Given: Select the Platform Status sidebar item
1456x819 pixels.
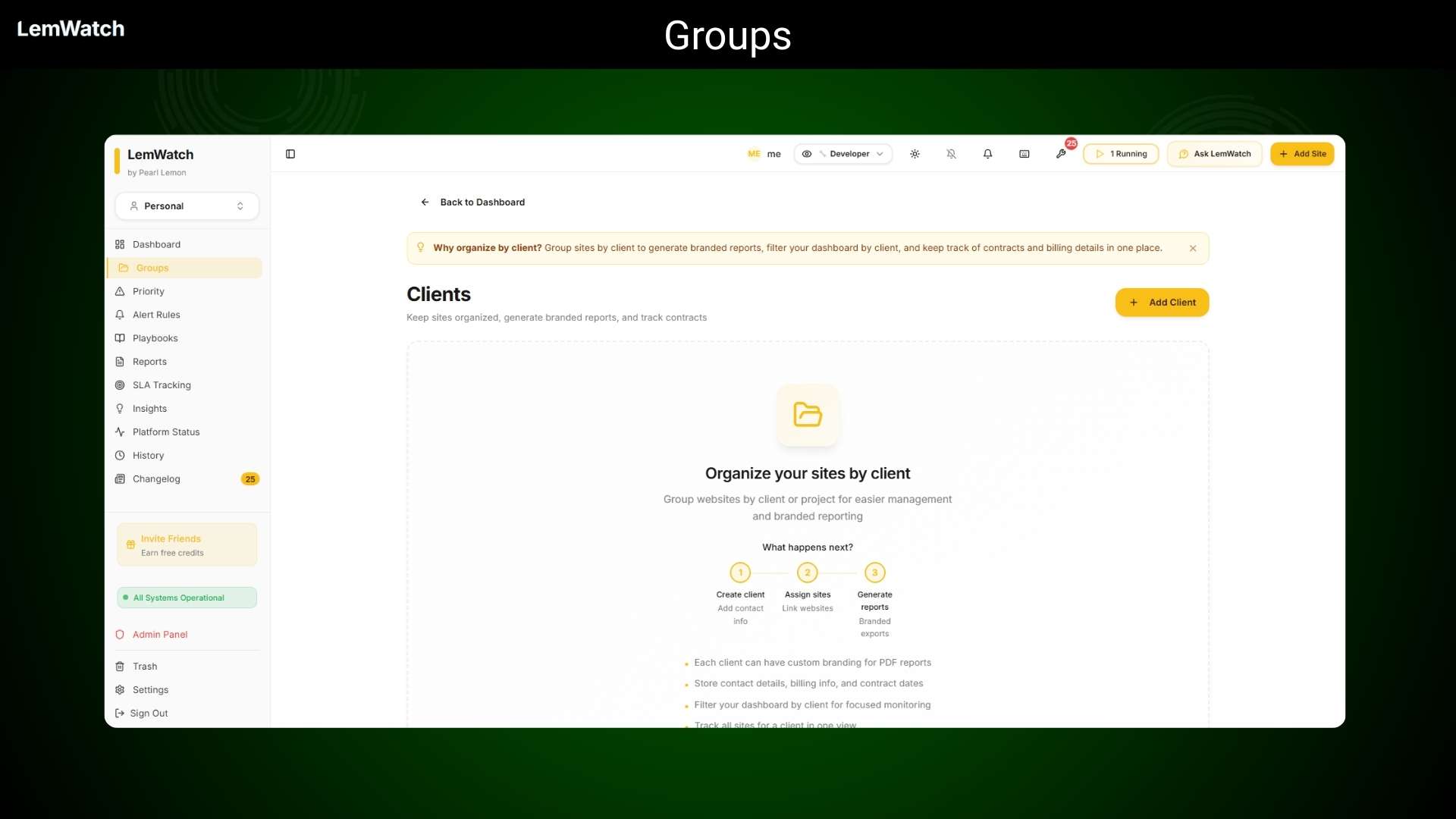Looking at the screenshot, I should click(165, 432).
